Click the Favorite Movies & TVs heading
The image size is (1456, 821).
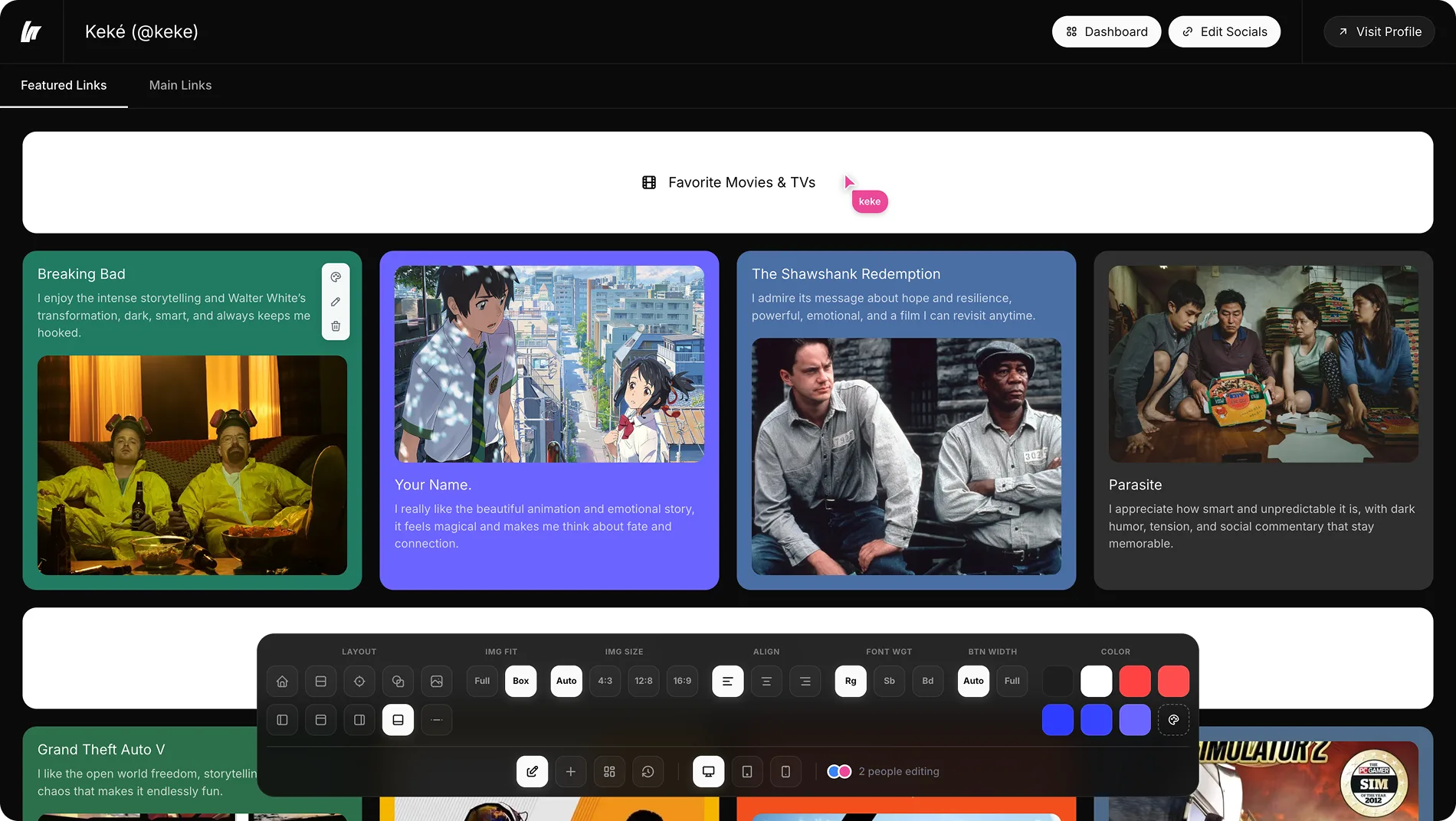point(742,182)
